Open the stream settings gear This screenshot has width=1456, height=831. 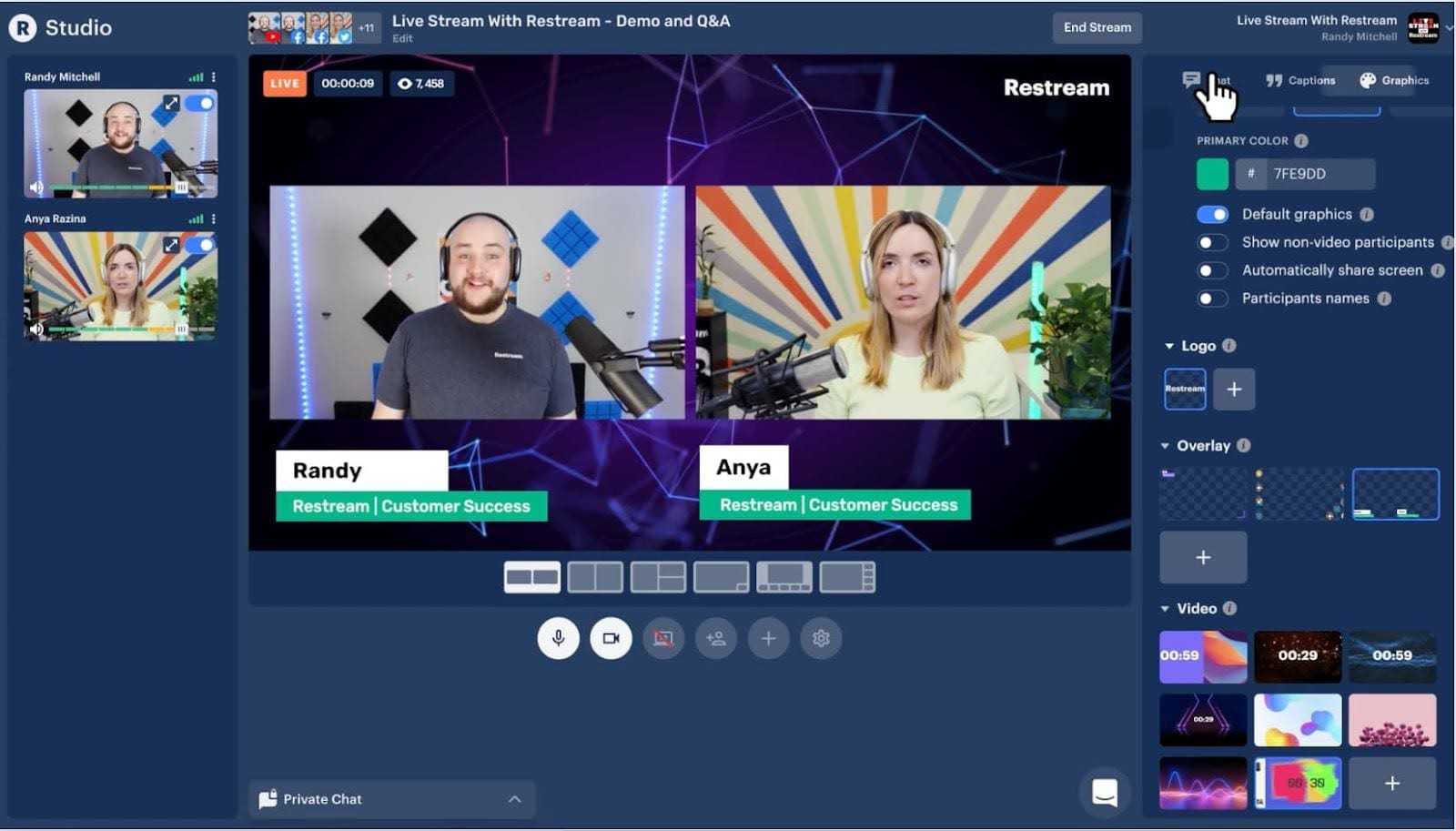coord(821,639)
